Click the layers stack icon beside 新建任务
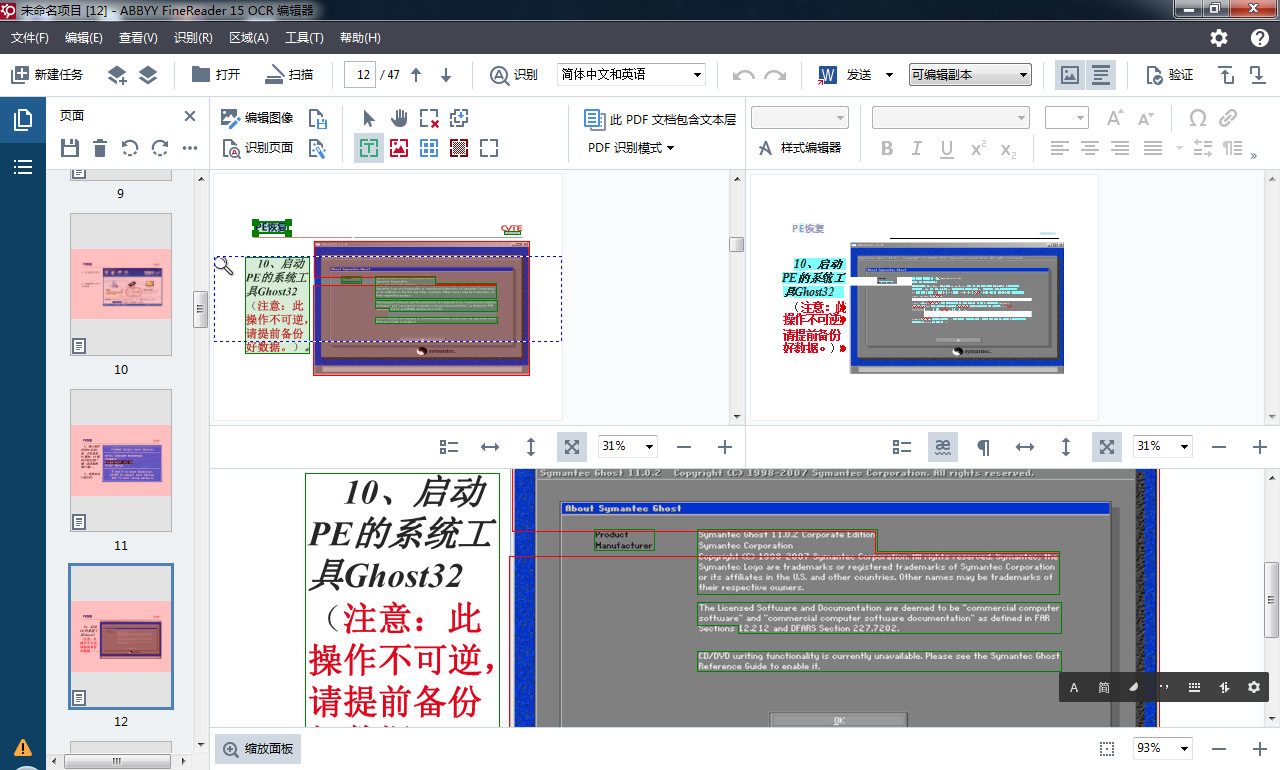The width and height of the screenshot is (1280, 770). pos(148,75)
